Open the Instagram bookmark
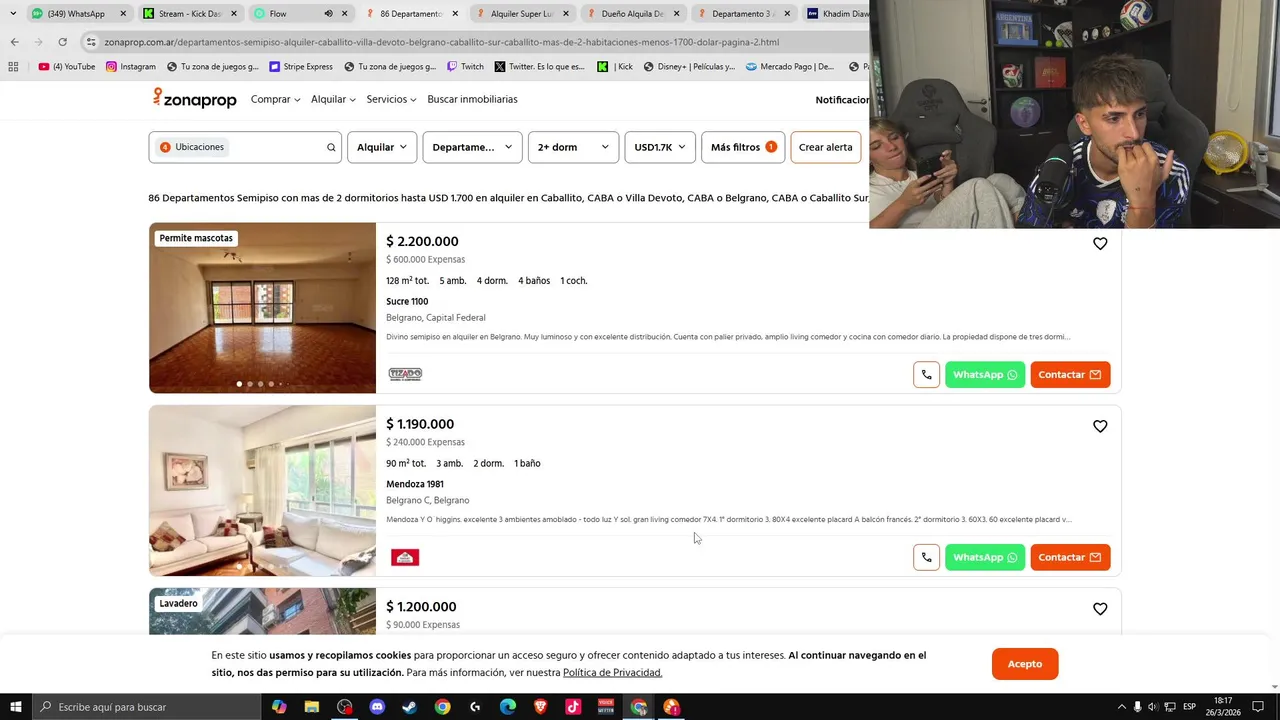Screen dimensions: 1280x720 click(131, 67)
